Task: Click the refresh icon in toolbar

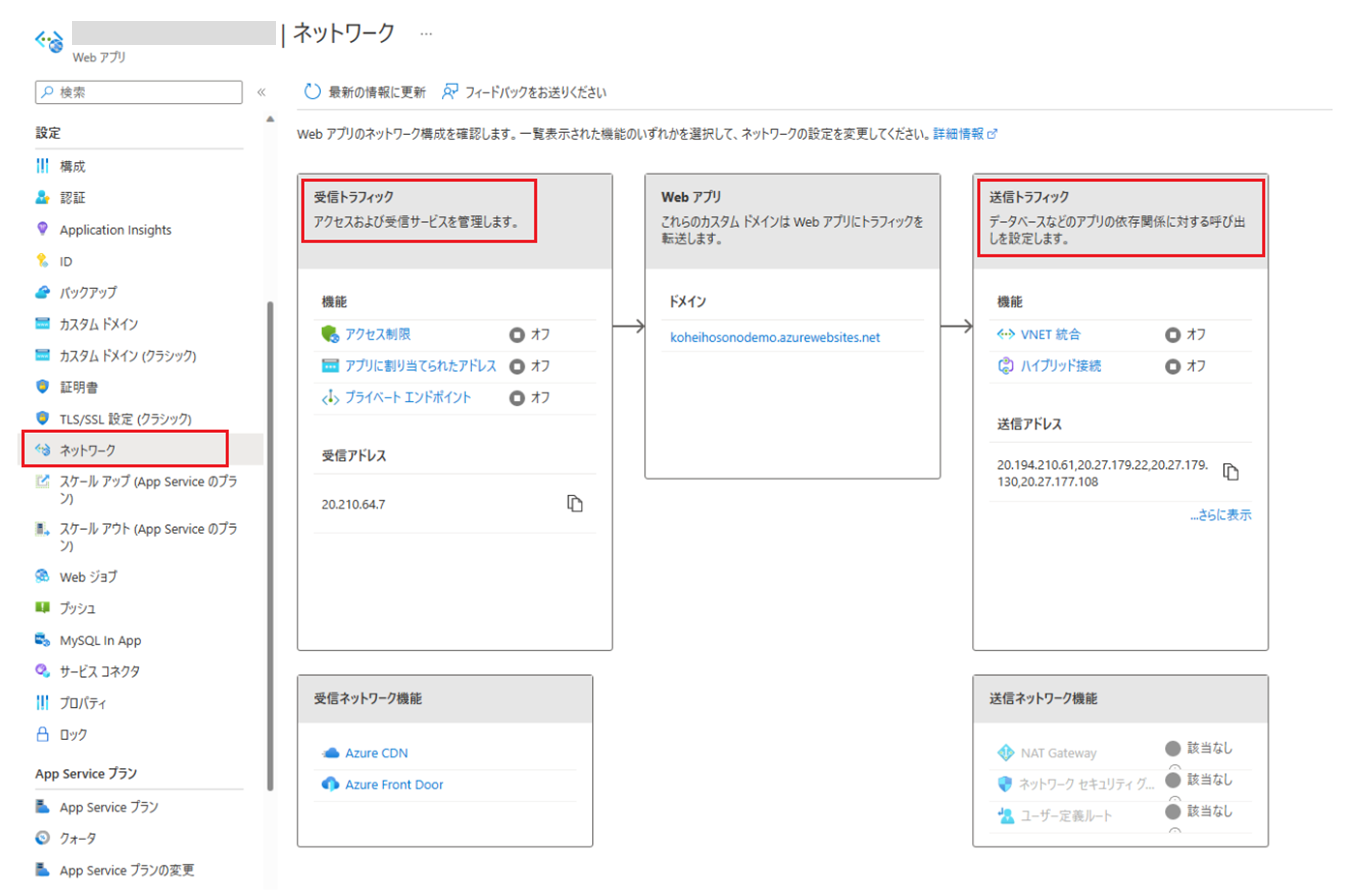Action: [x=312, y=92]
